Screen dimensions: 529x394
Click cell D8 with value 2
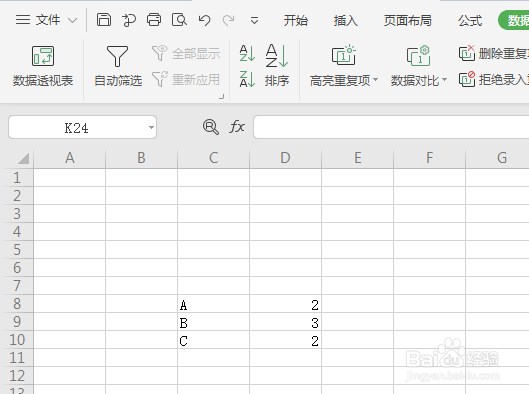tap(285, 304)
